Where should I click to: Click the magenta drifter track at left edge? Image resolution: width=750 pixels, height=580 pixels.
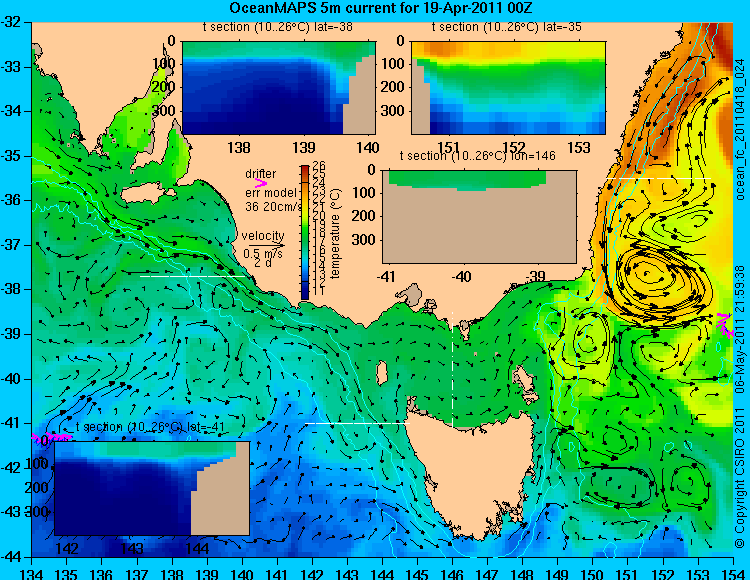[x=52, y=437]
